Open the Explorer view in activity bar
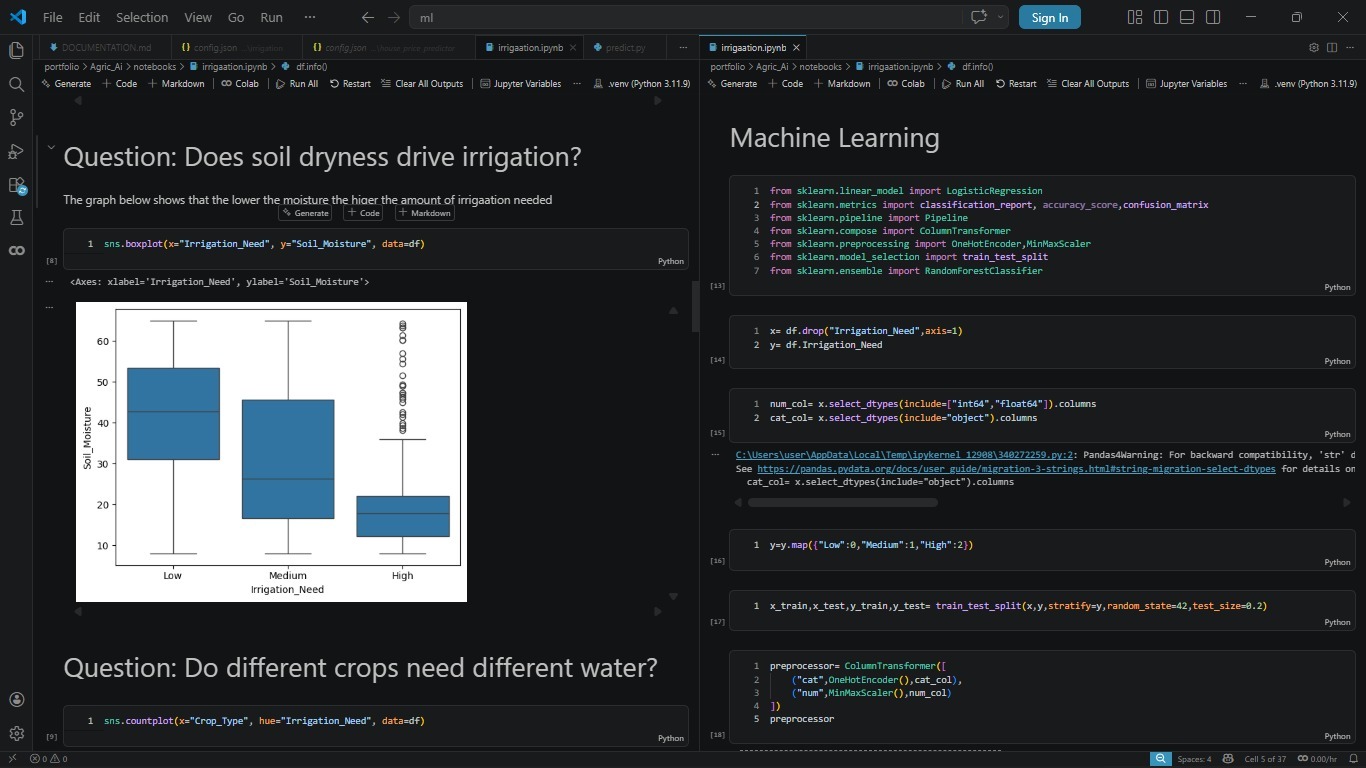 pos(16,50)
